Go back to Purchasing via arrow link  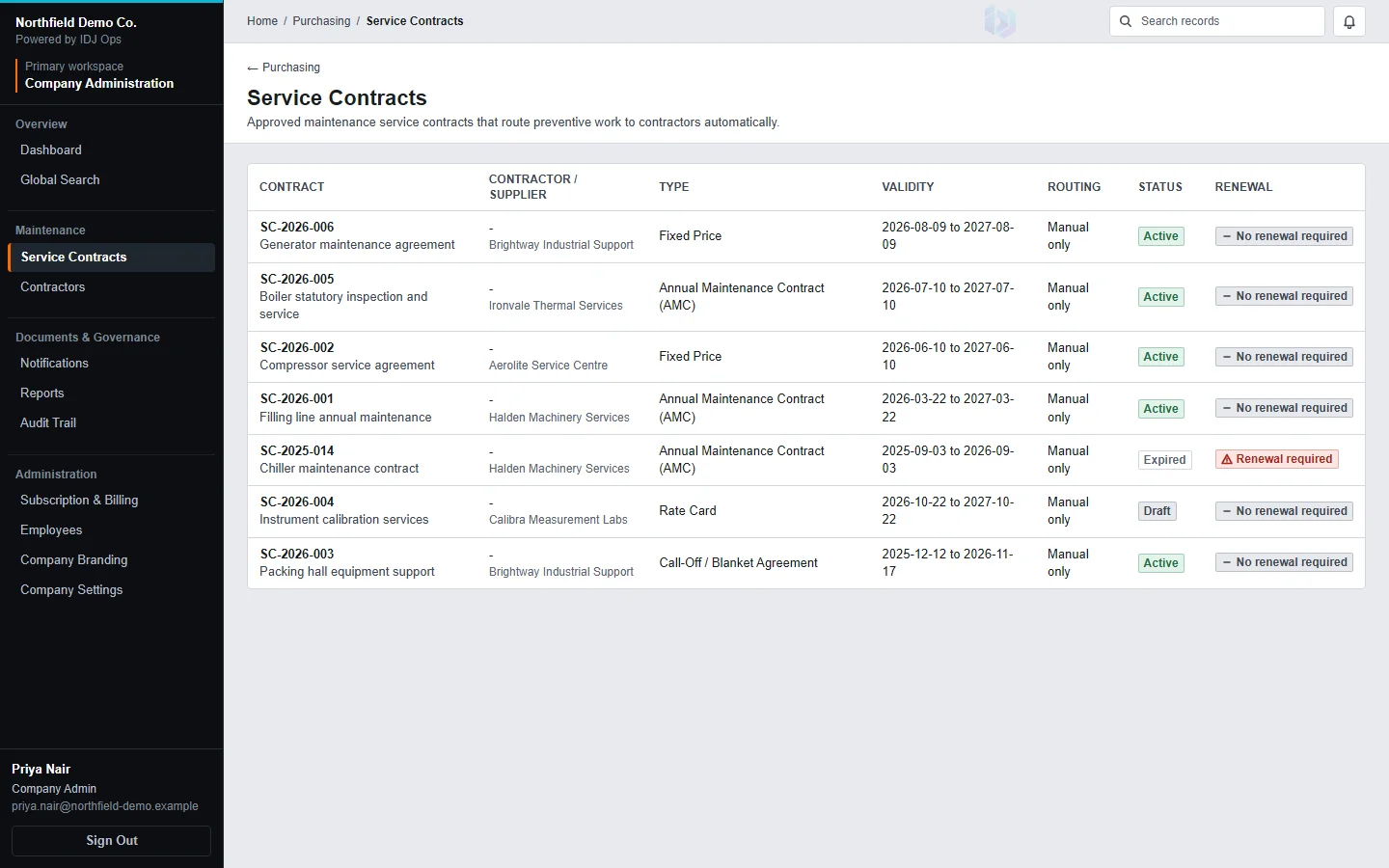point(284,68)
